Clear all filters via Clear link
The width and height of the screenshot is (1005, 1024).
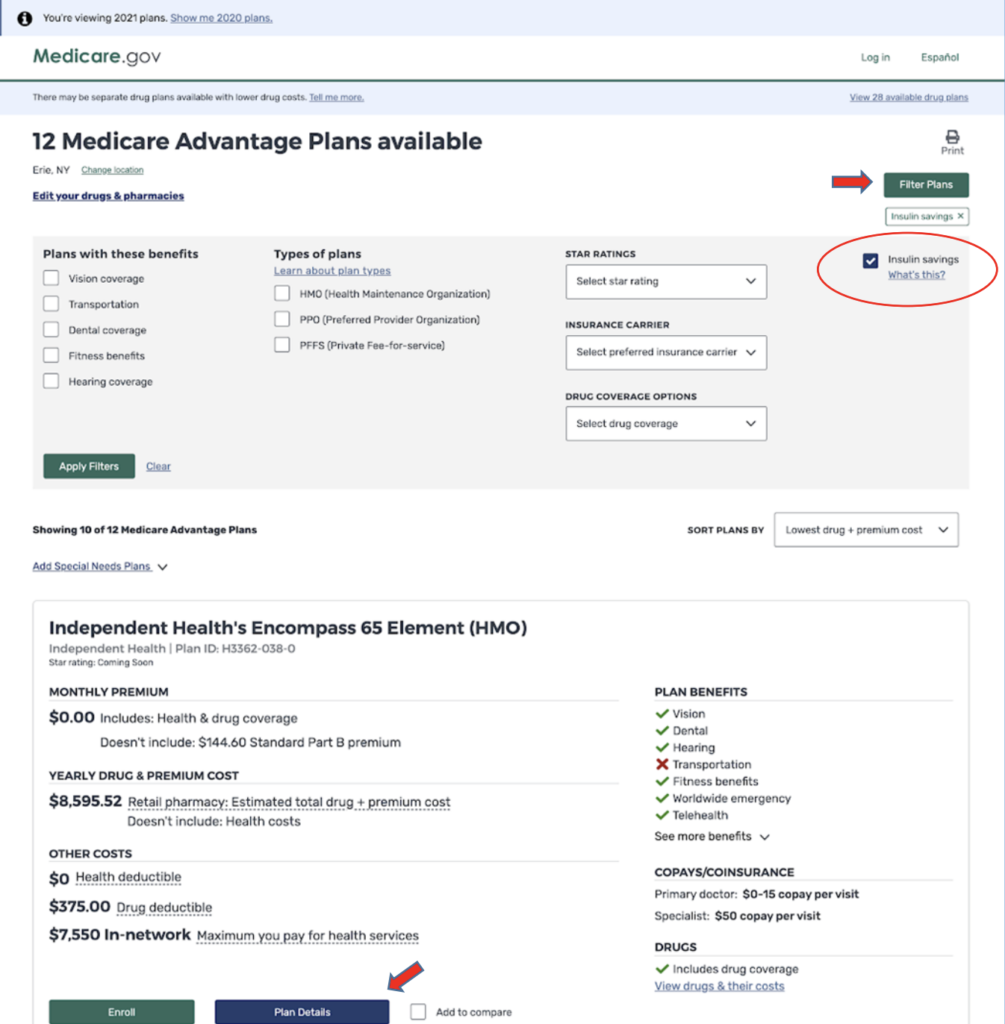[x=158, y=466]
